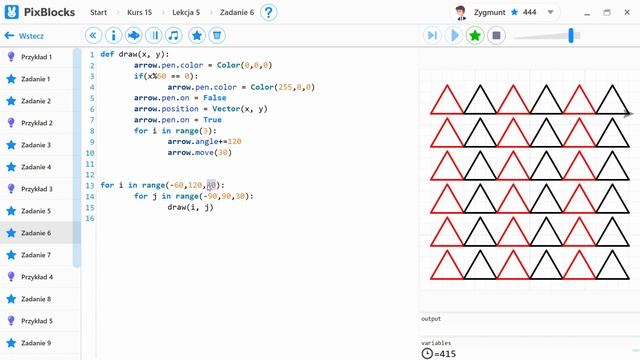Click Zadanie 6 breadcrumb
The width and height of the screenshot is (640, 360).
tap(237, 12)
